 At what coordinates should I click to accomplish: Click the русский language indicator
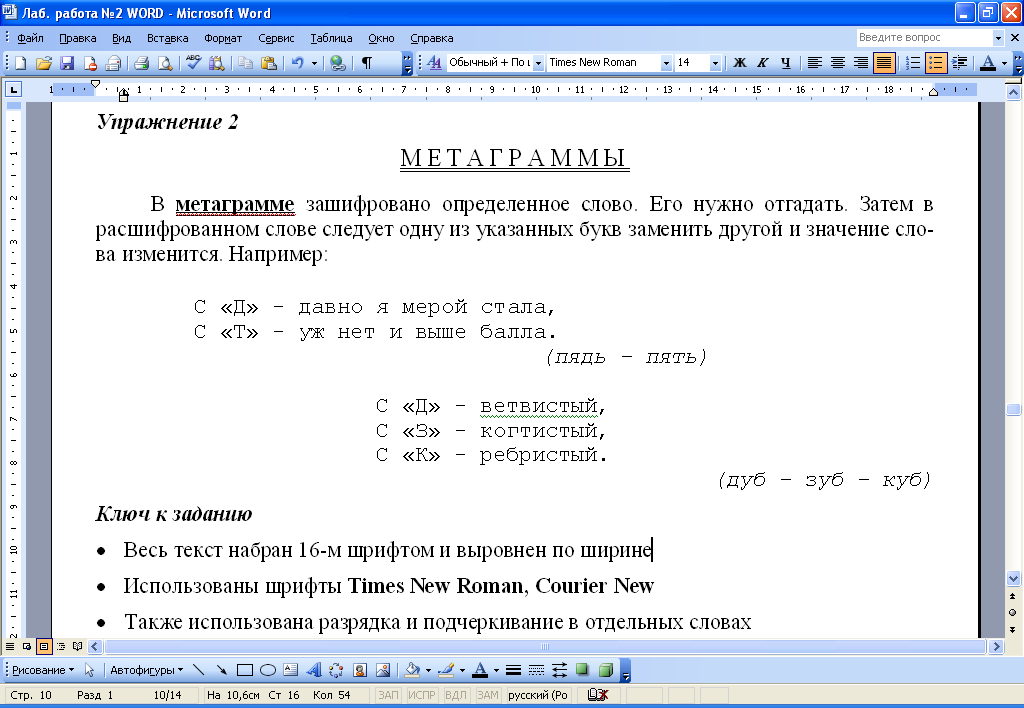point(538,695)
